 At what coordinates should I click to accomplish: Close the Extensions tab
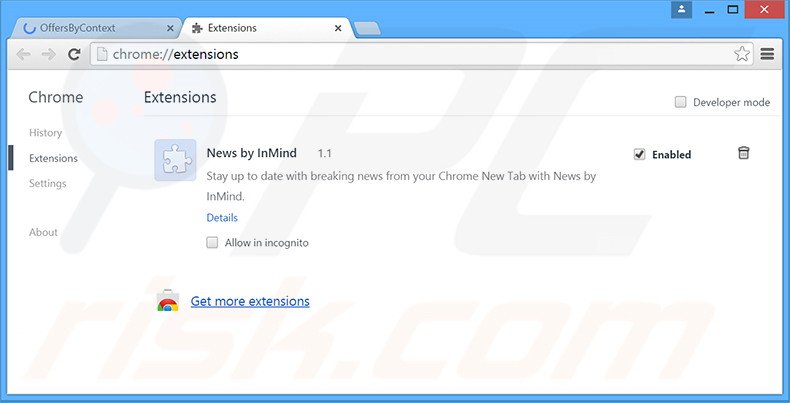coord(338,28)
